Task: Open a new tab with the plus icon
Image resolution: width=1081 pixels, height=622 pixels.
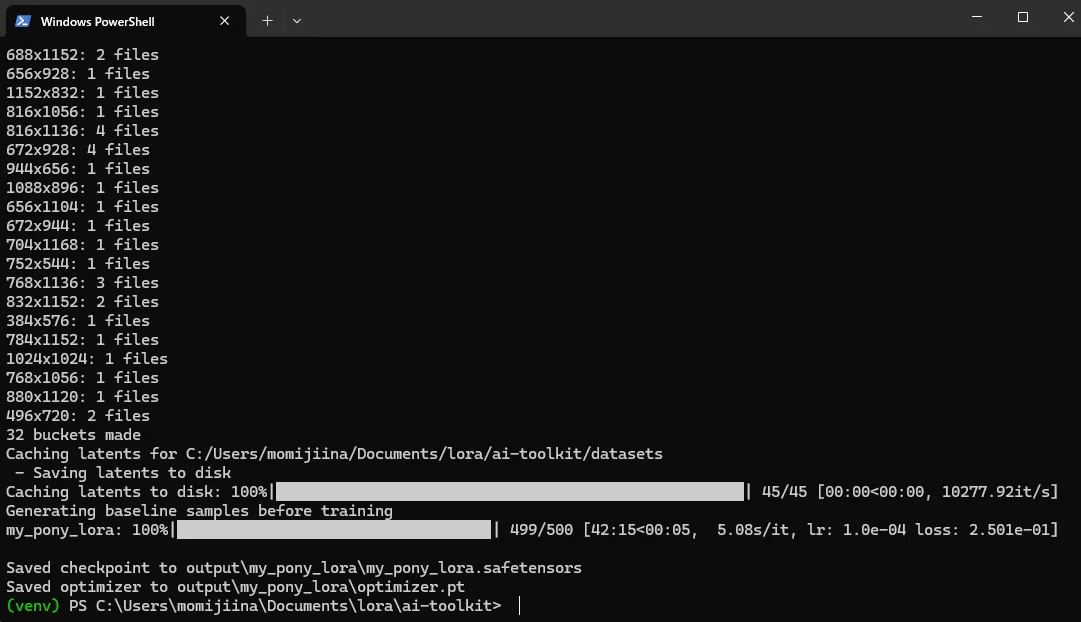Action: 267,20
